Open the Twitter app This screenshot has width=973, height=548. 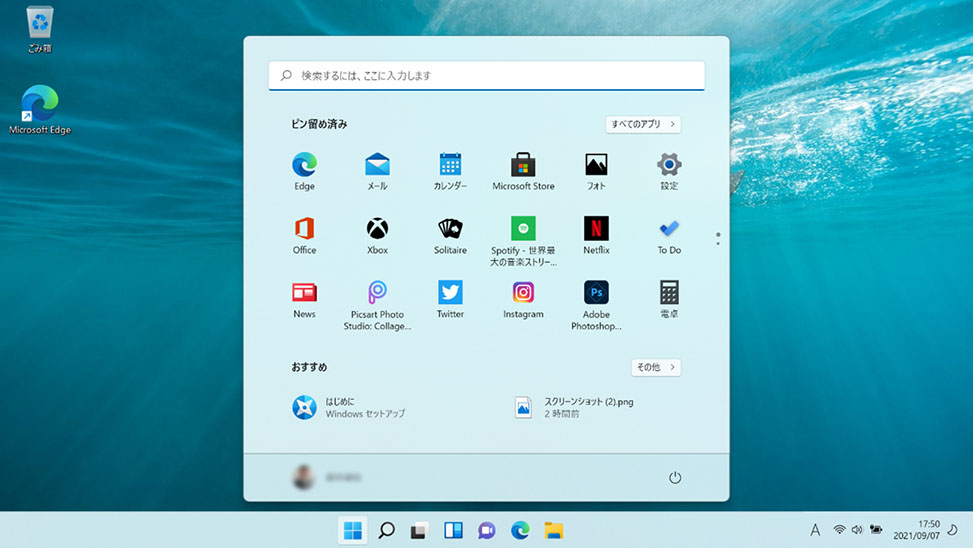click(450, 300)
